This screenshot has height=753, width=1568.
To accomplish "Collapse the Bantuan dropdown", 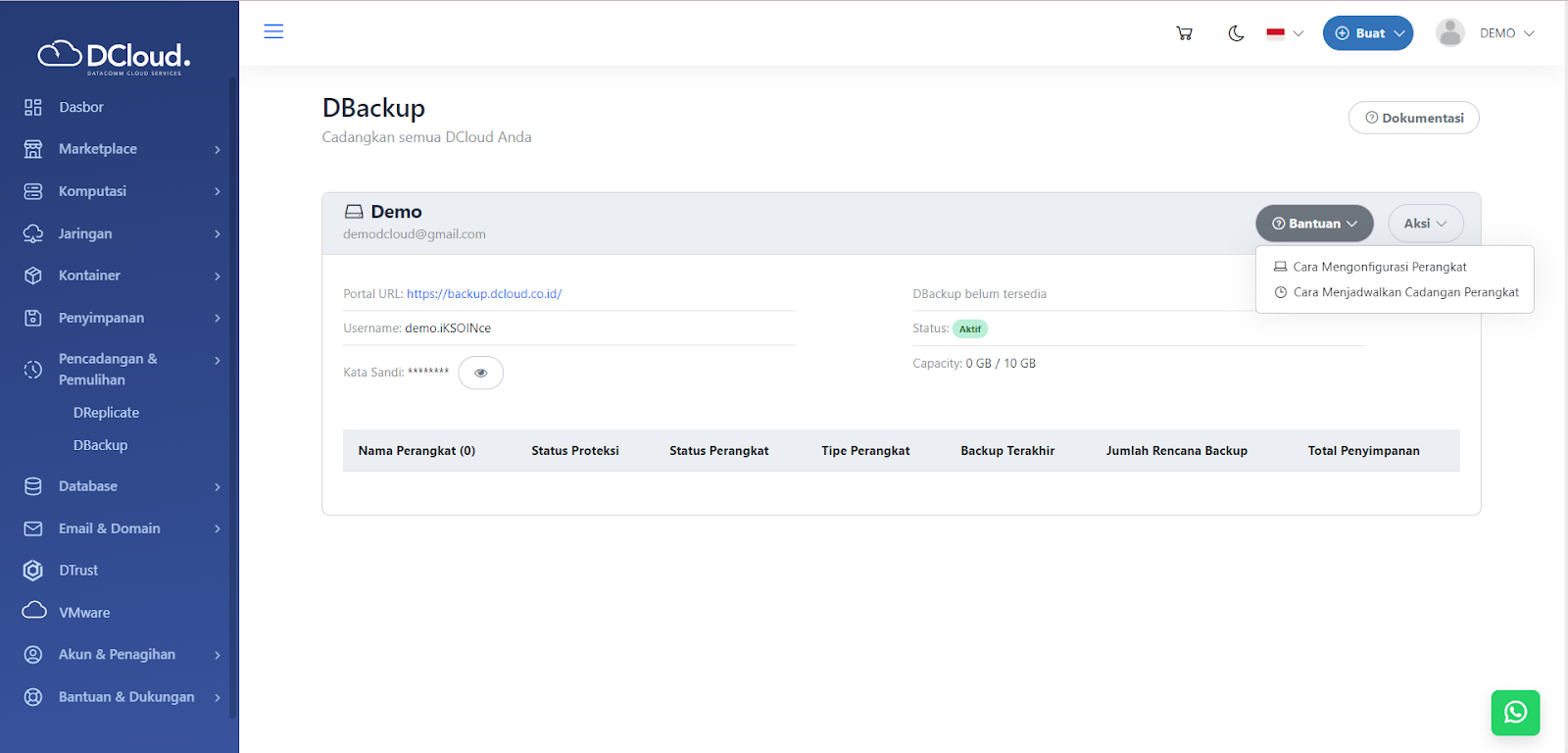I will [1314, 224].
